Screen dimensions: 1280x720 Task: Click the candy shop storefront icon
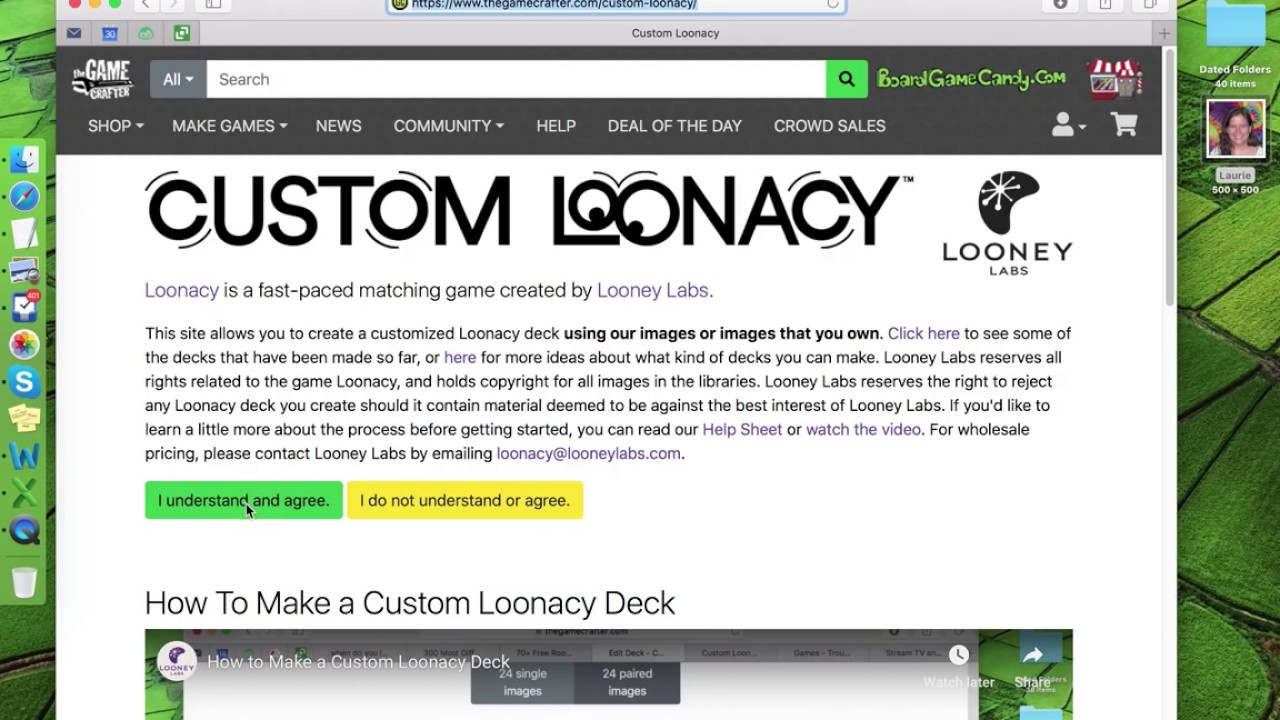pyautogui.click(x=1115, y=79)
